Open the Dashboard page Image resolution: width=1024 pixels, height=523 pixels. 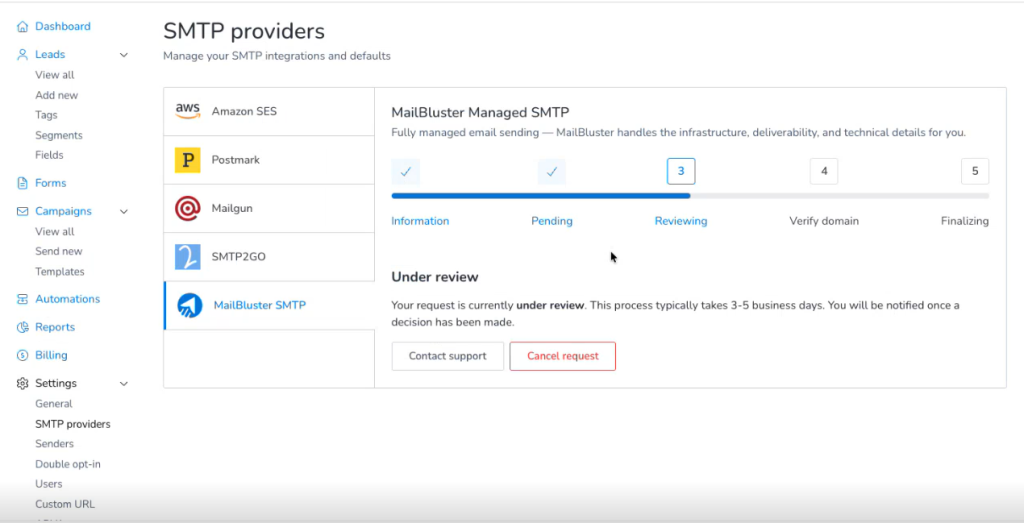coord(63,27)
